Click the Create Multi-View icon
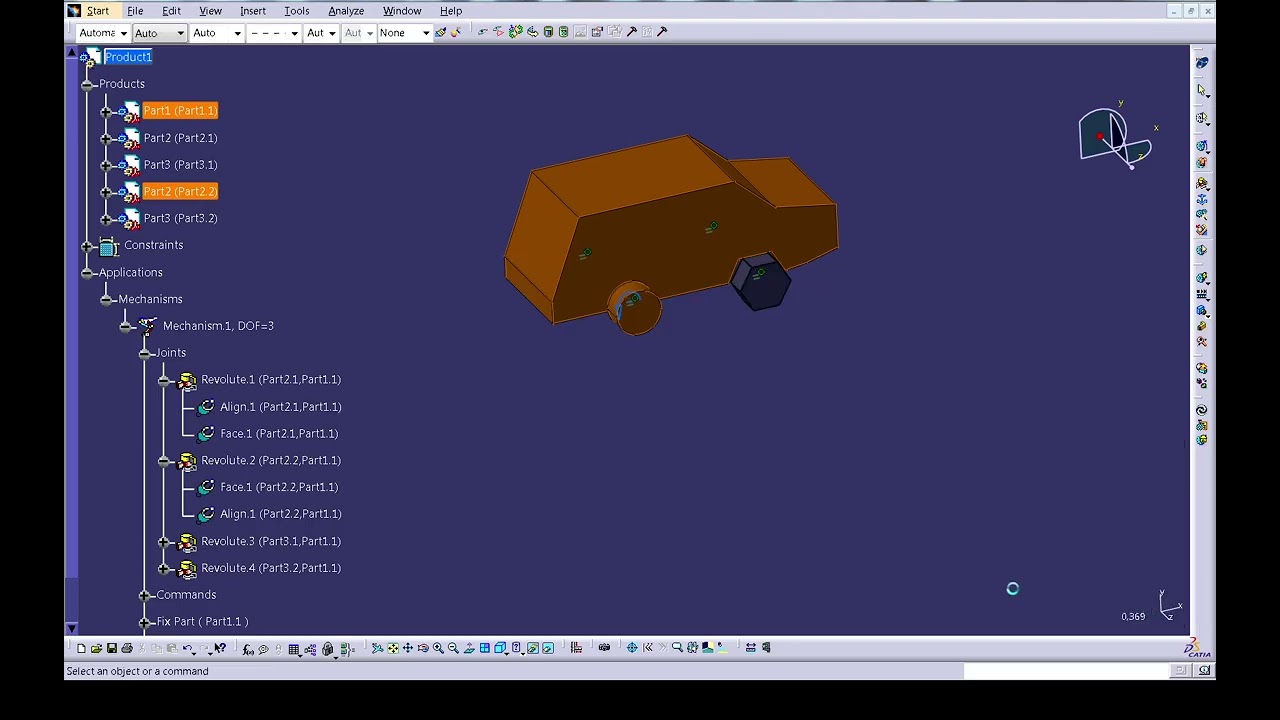This screenshot has width=1280, height=720. pyautogui.click(x=485, y=648)
